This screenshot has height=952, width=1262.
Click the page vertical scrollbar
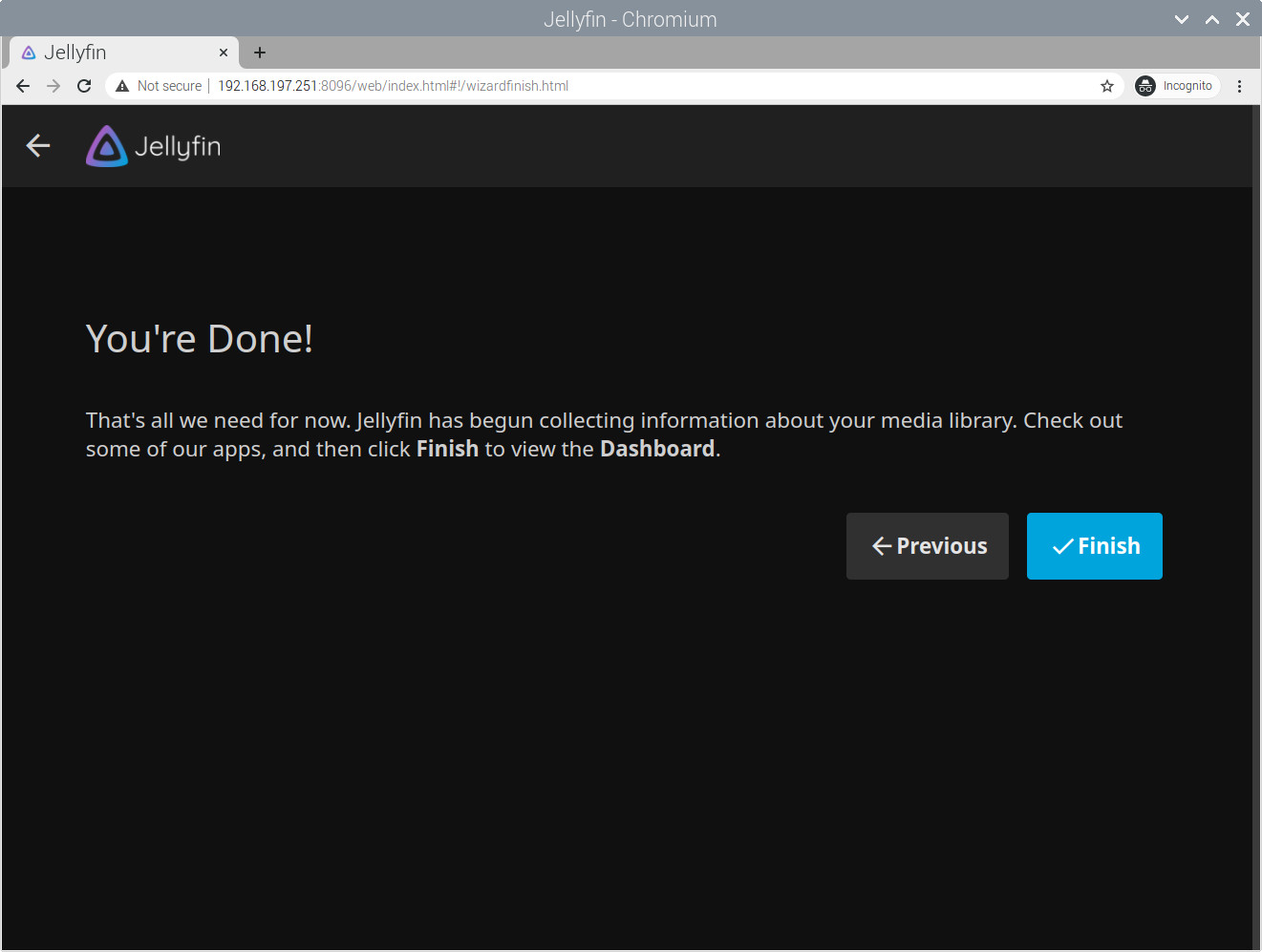1256,528
